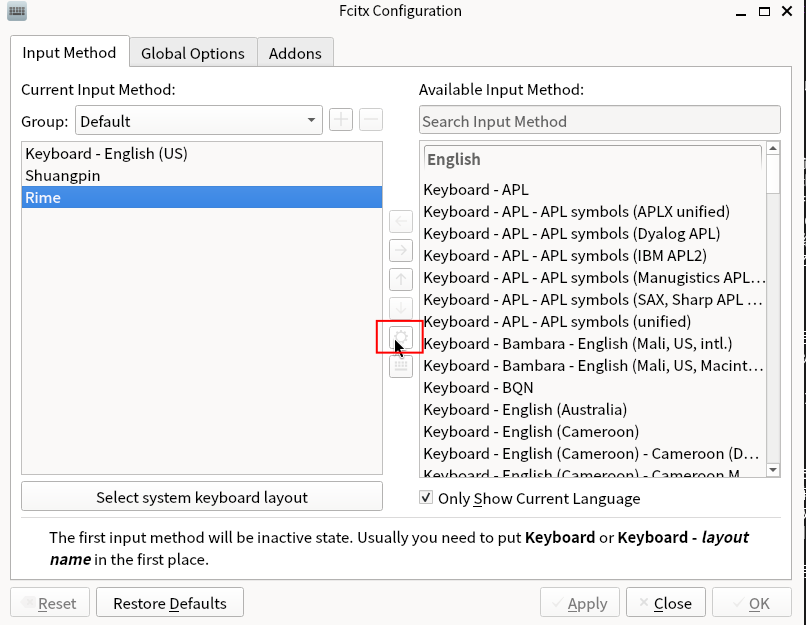Click the right arrow remove input method button
This screenshot has height=625, width=806.
[x=400, y=251]
